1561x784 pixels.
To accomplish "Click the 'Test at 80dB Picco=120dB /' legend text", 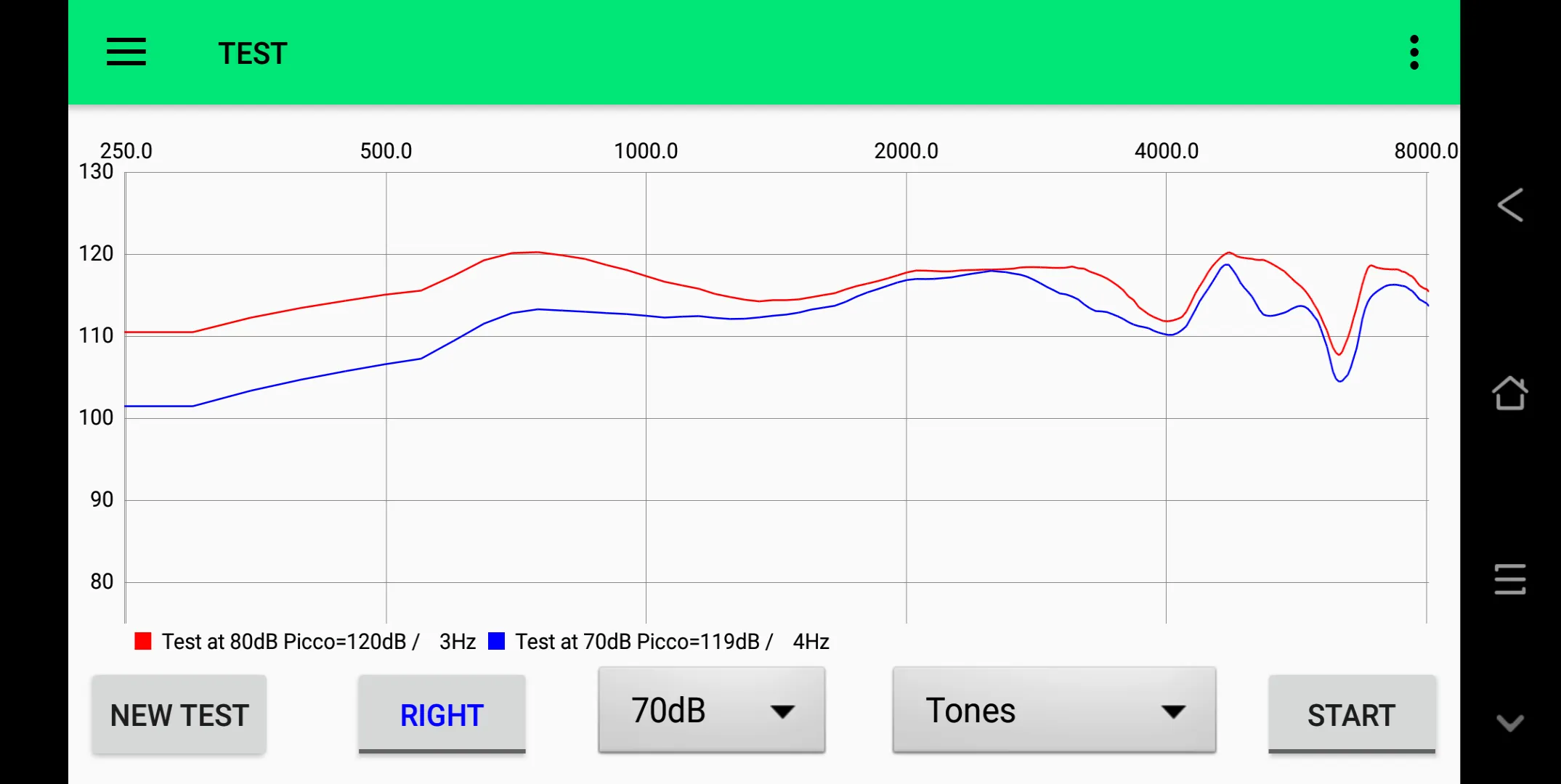I will click(291, 642).
